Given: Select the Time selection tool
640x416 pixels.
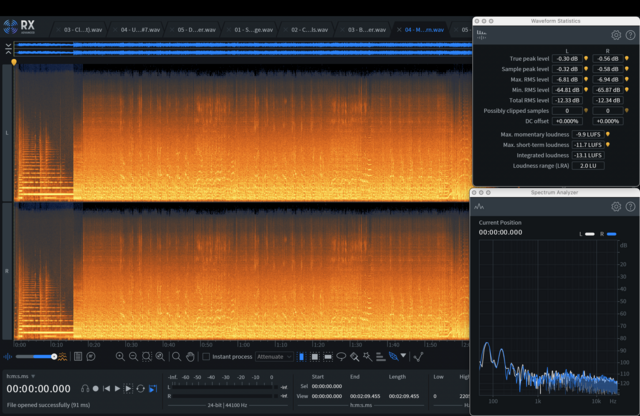Looking at the screenshot, I should tap(301, 357).
